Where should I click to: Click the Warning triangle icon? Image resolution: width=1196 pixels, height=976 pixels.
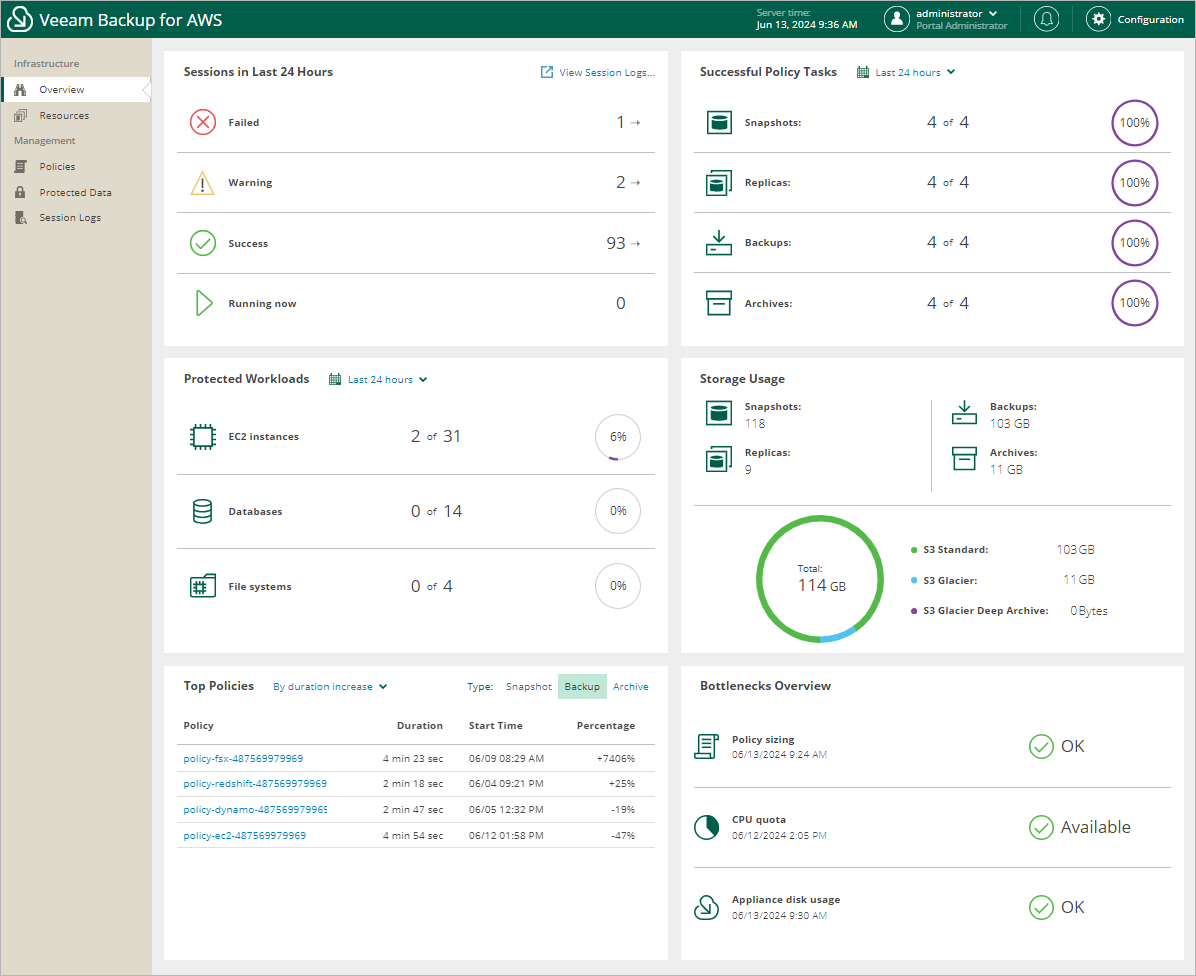[x=203, y=183]
